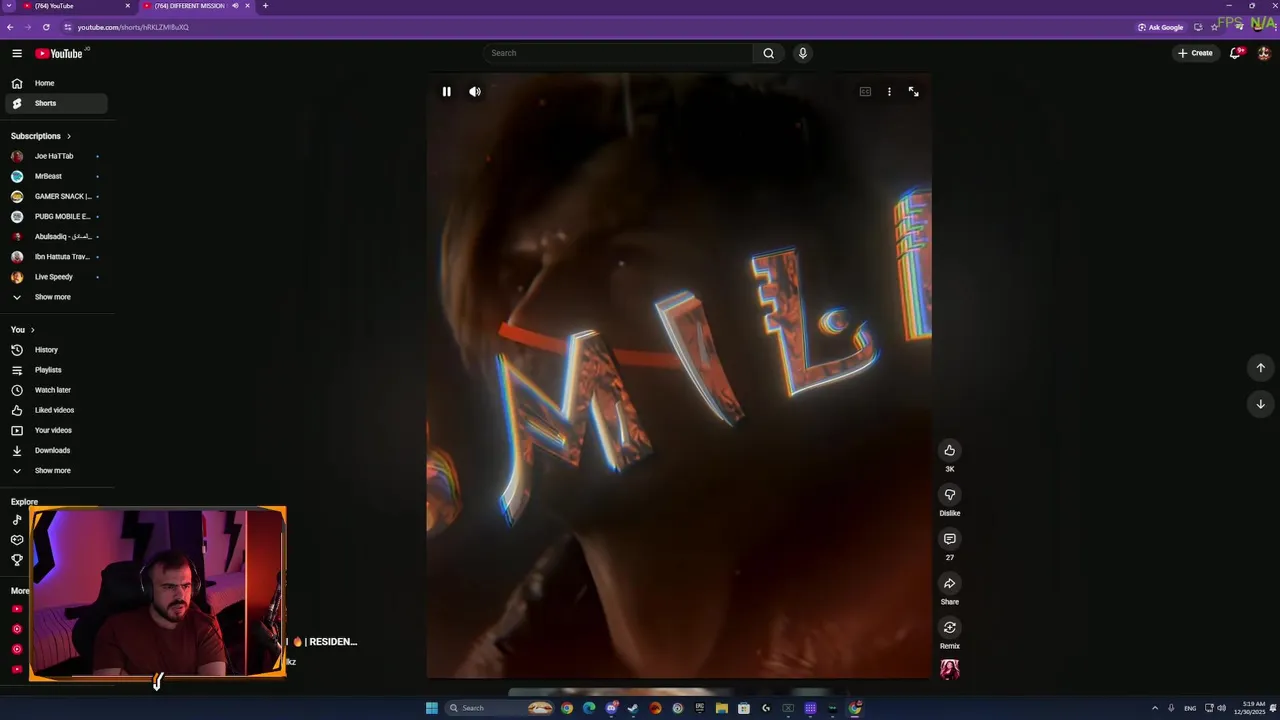Mute the Short's volume speaker icon
This screenshot has width=1280, height=720.
pyautogui.click(x=475, y=91)
